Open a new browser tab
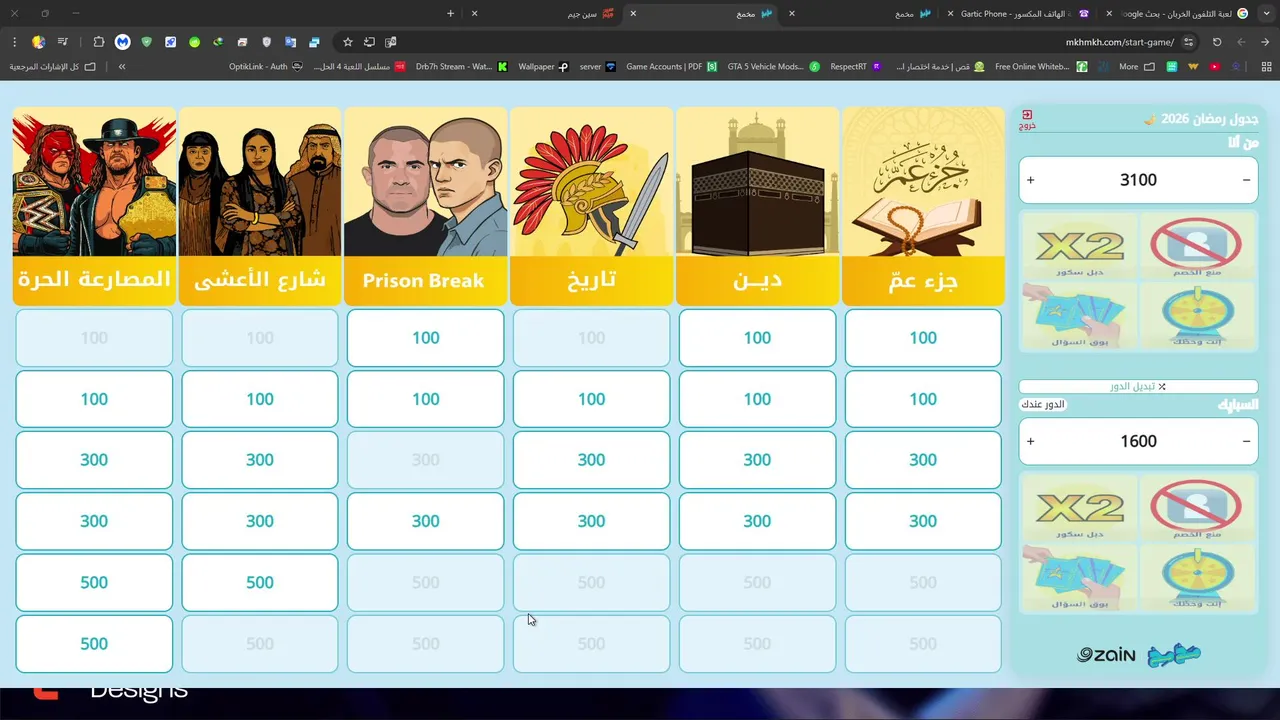Viewport: 1280px width, 720px height. (x=451, y=14)
